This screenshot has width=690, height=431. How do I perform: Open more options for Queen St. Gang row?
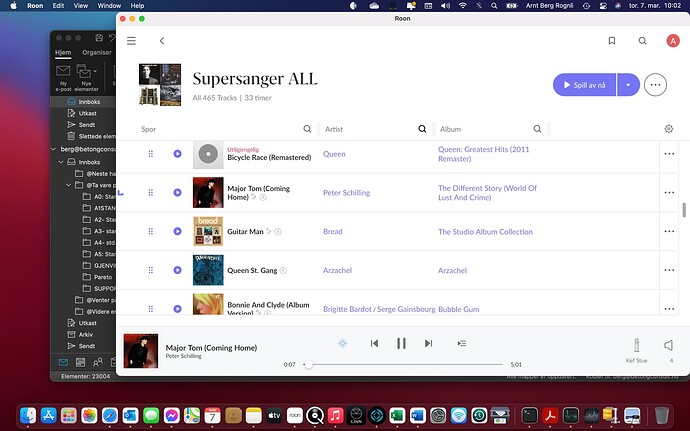click(x=669, y=270)
